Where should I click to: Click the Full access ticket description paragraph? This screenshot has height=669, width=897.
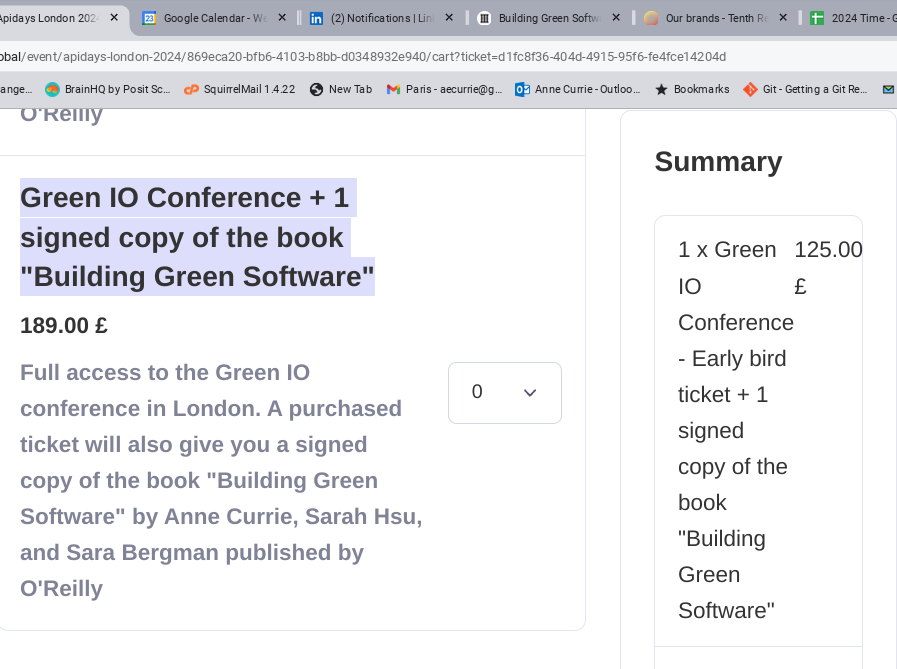coord(221,480)
